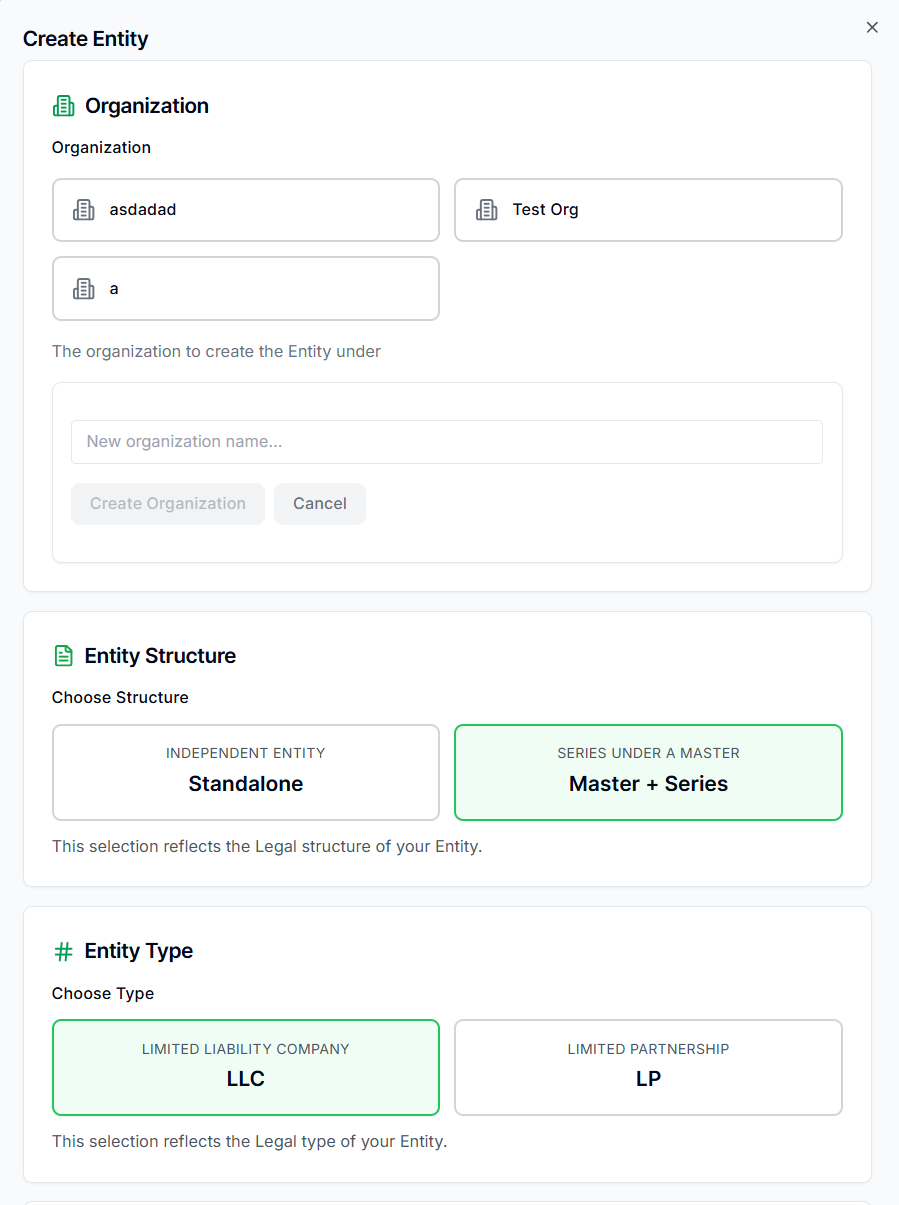Click the building icon in the 'a' card
This screenshot has width=899, height=1205.
tap(84, 289)
